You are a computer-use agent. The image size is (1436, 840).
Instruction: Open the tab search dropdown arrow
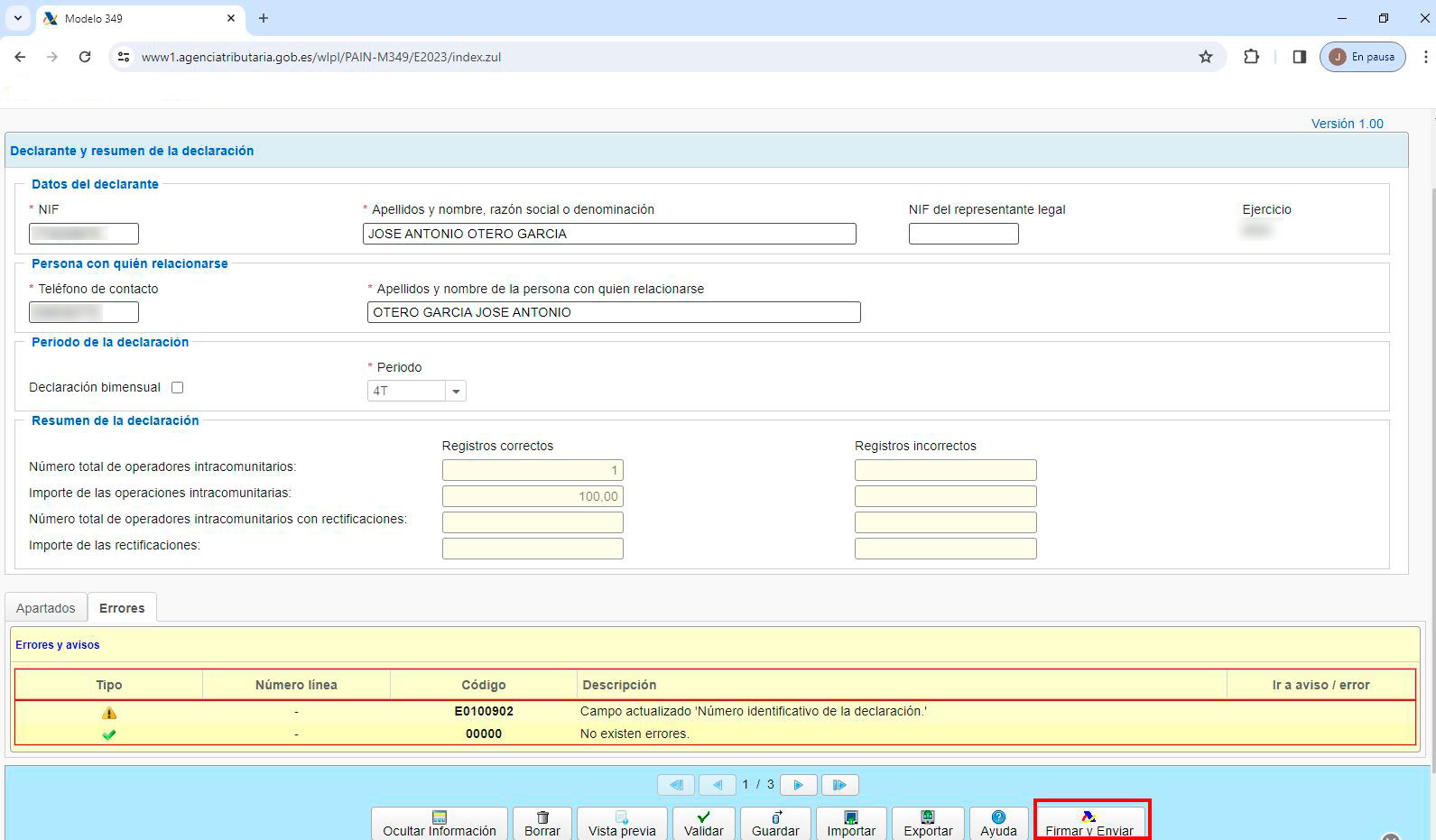click(x=17, y=18)
